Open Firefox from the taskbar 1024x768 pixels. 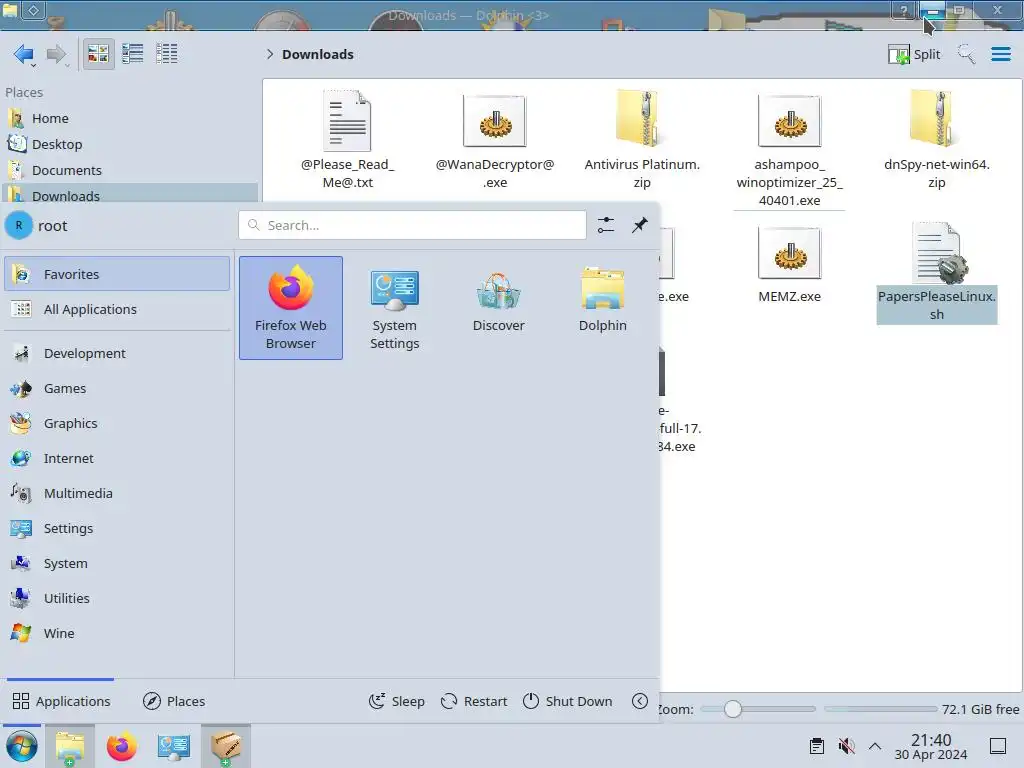coord(121,746)
